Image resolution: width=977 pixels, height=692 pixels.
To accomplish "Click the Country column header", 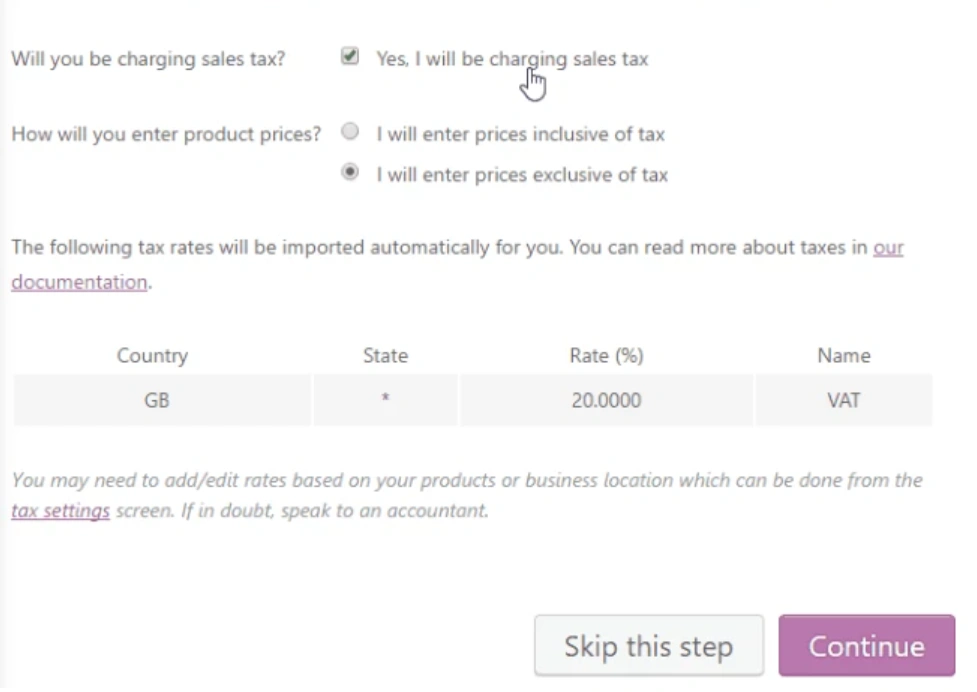I will (x=153, y=355).
